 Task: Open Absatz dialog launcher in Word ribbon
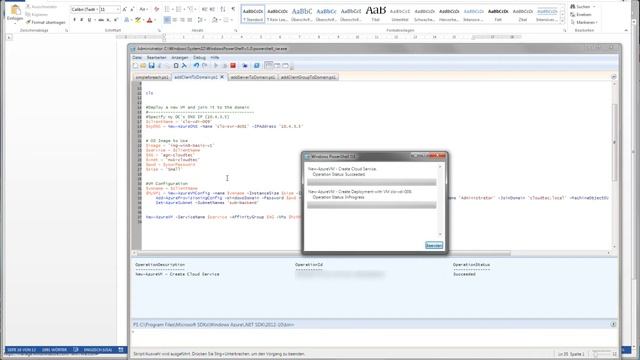coord(236,31)
